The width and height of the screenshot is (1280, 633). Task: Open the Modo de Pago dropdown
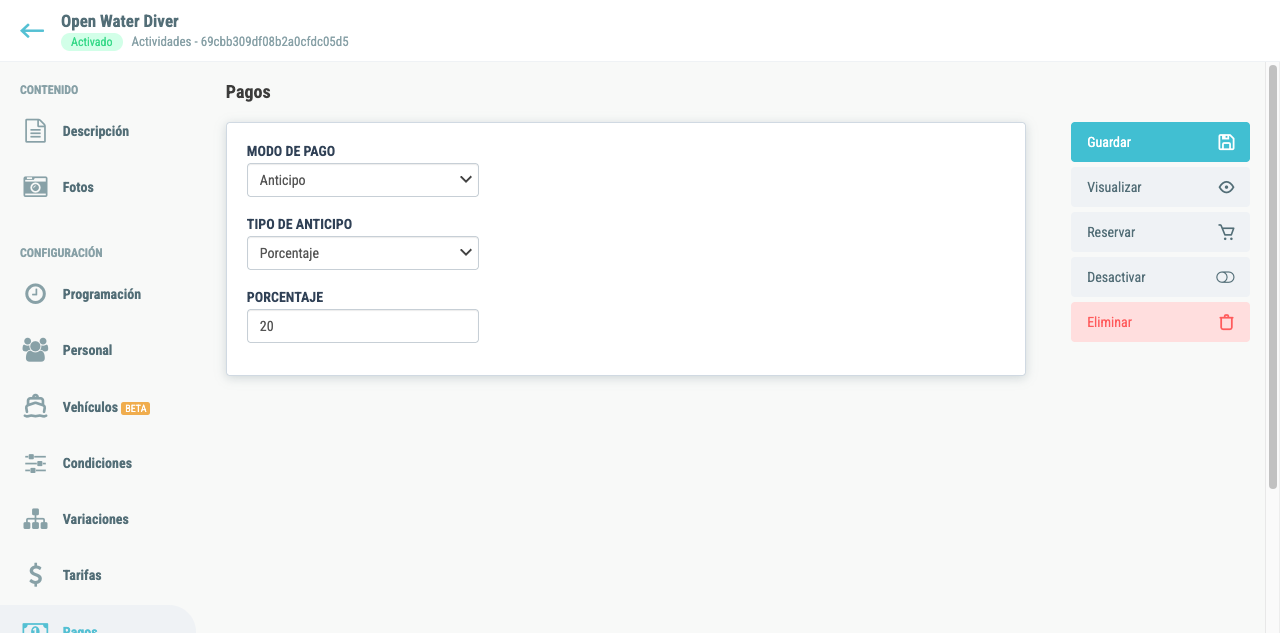click(x=363, y=180)
